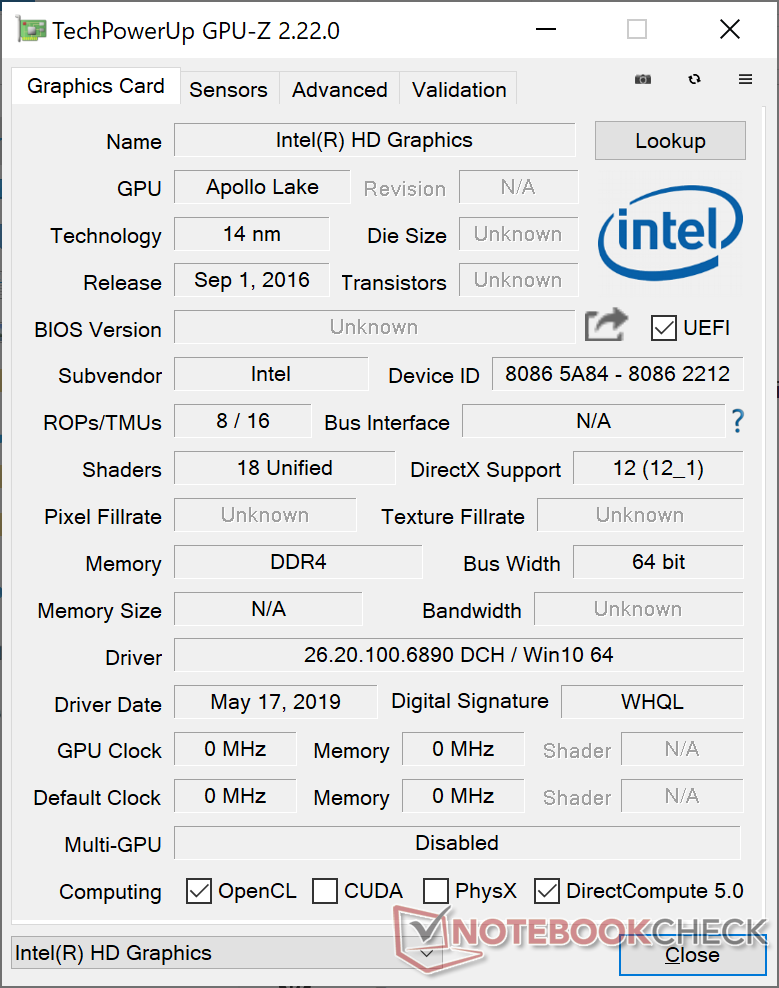Enable the PhysX checkbox
The height and width of the screenshot is (988, 779).
pos(436,891)
